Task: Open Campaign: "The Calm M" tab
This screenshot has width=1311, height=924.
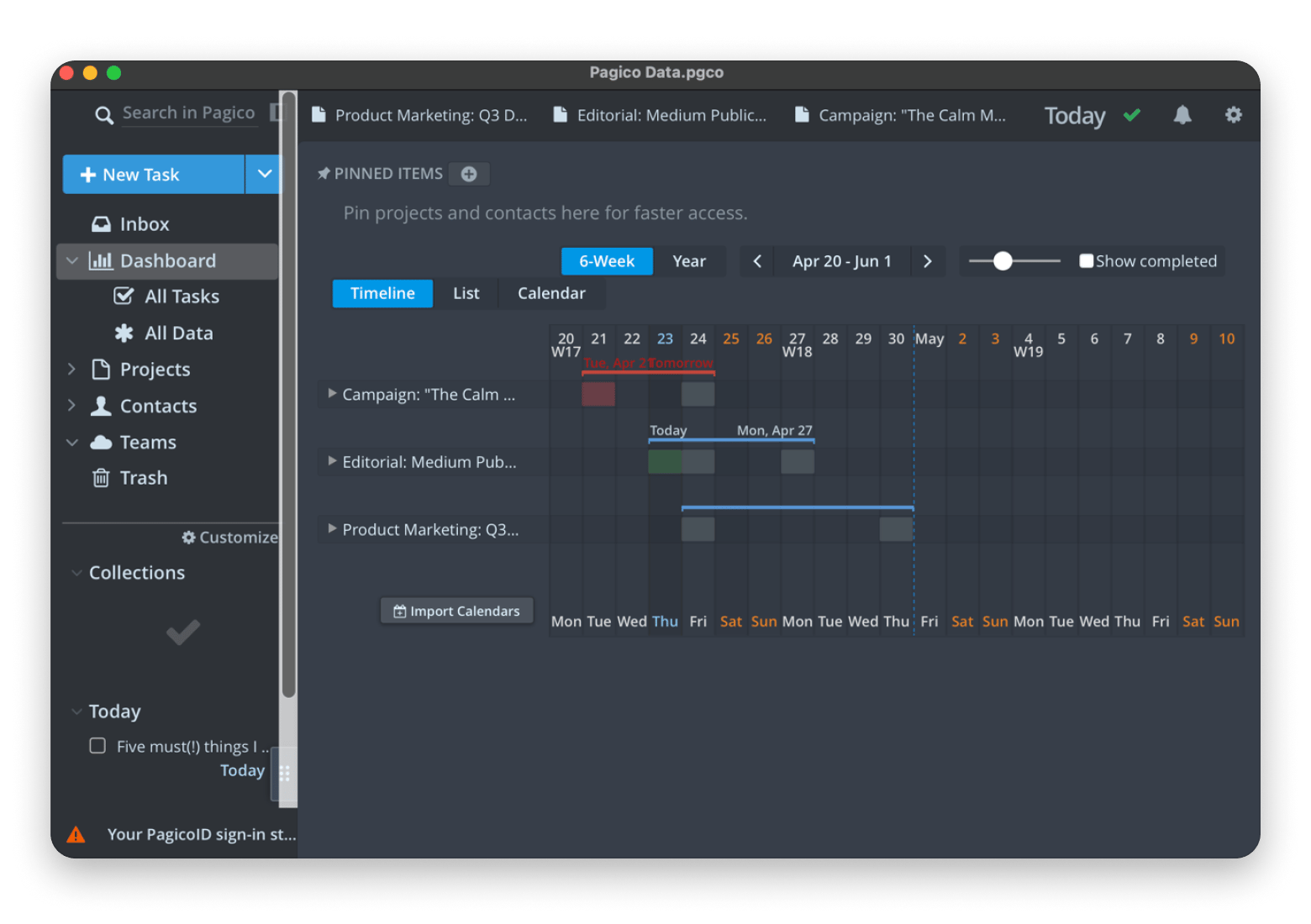Action: pos(901,115)
